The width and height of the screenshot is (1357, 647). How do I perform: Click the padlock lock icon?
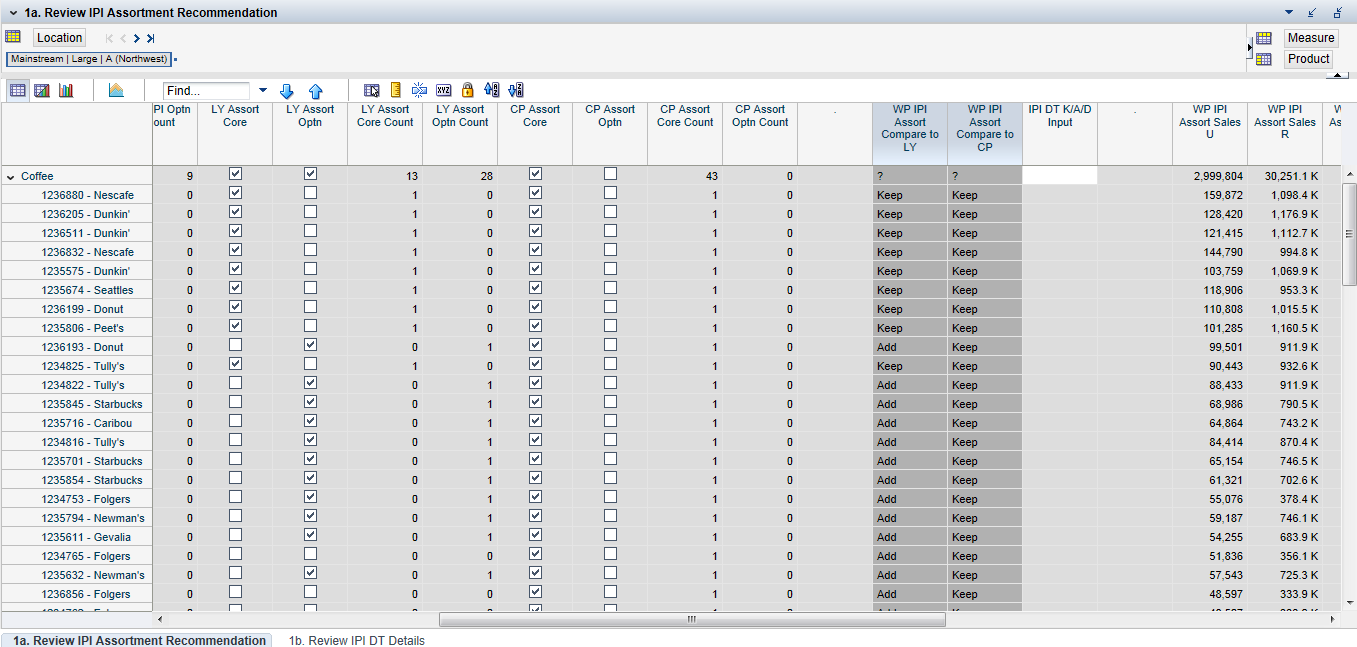click(467, 90)
